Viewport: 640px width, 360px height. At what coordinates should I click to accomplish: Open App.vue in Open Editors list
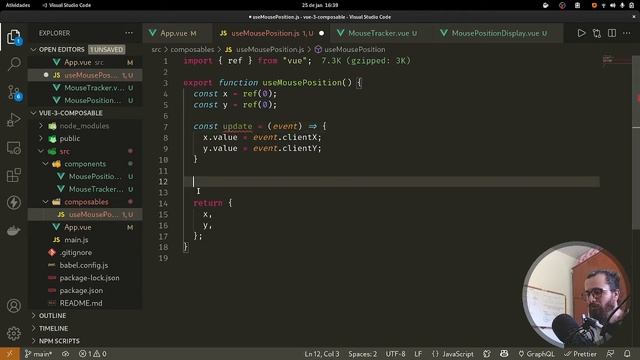pyautogui.click(x=85, y=62)
